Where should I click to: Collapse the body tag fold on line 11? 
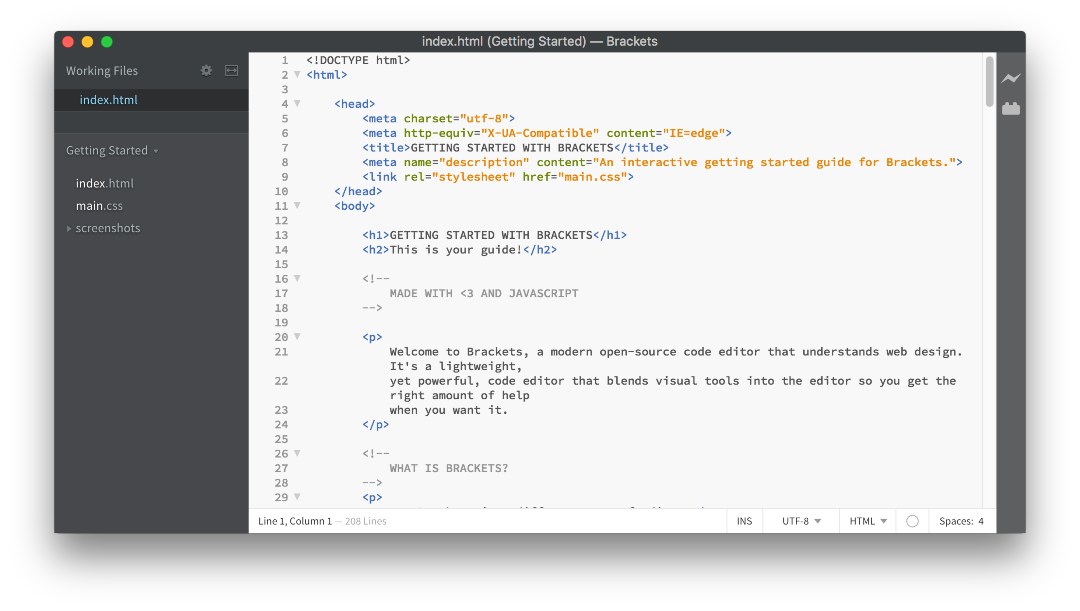click(x=298, y=205)
